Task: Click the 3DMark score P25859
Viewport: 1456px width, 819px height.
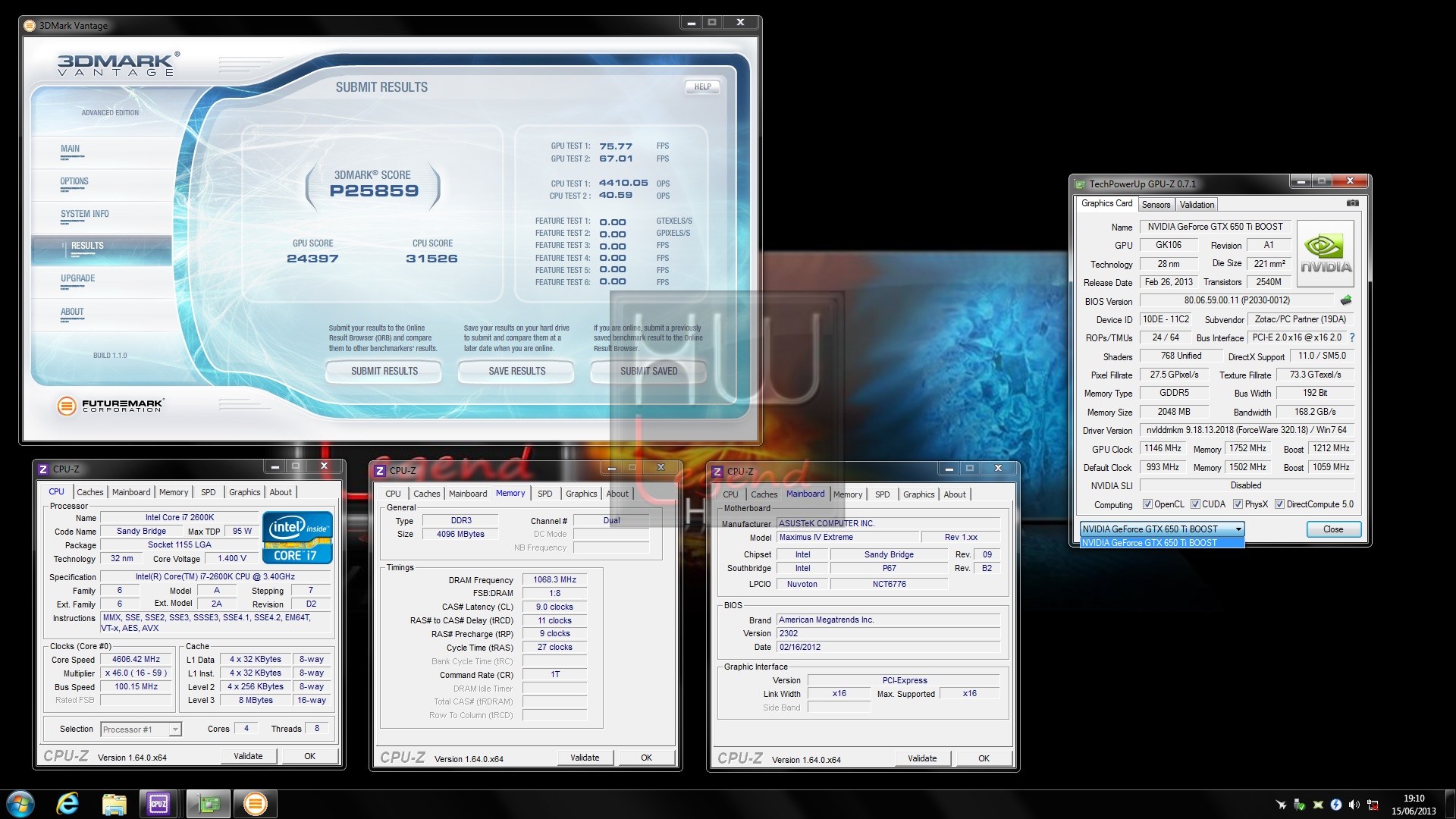Action: click(374, 191)
